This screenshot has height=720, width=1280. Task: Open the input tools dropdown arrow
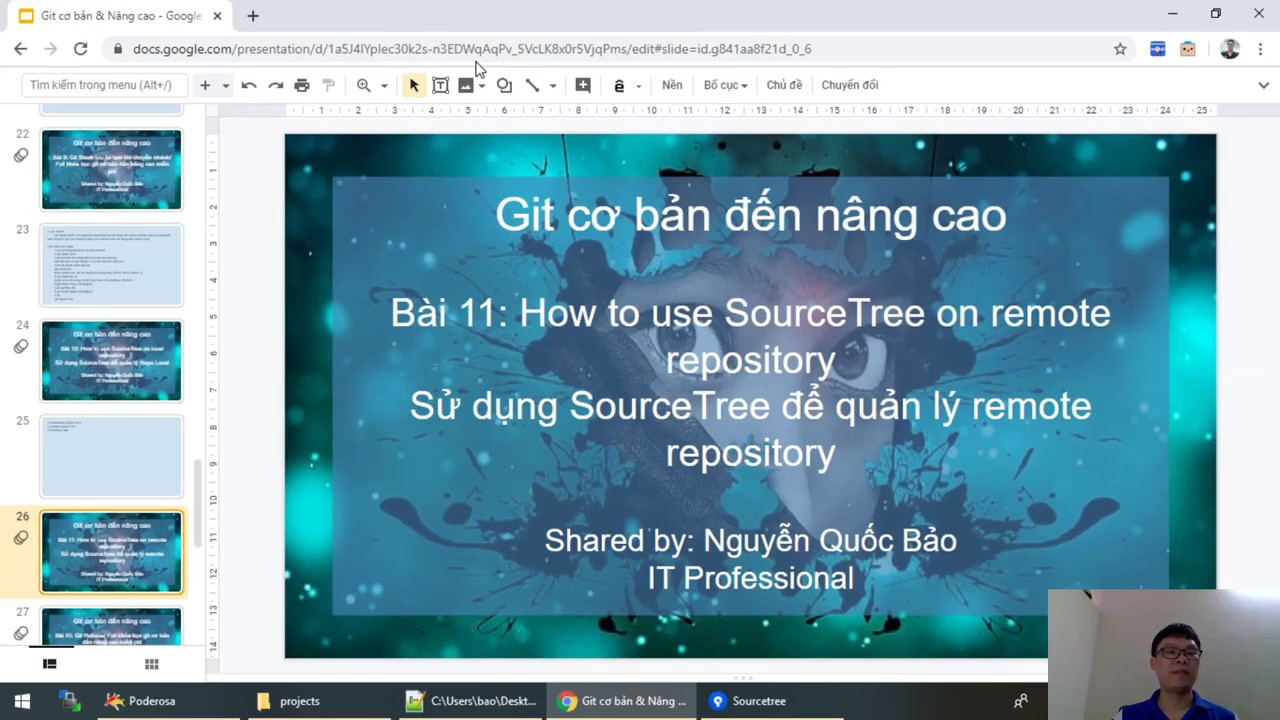pyautogui.click(x=638, y=86)
